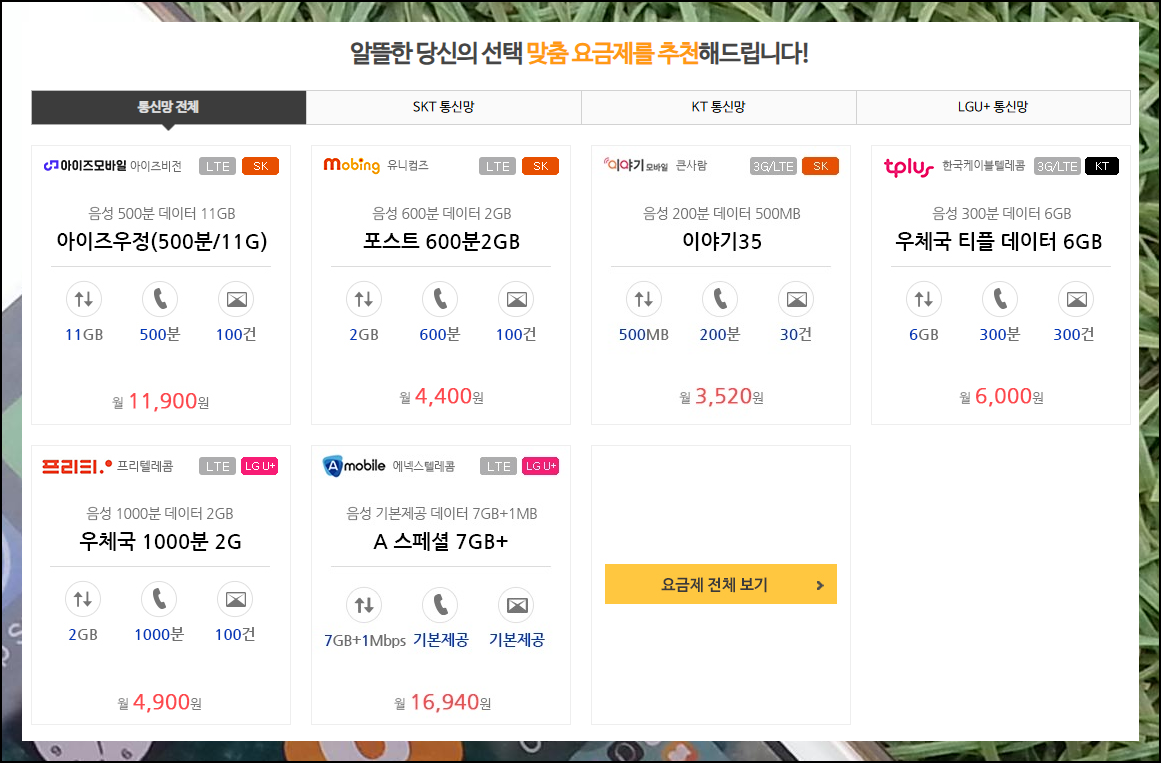The width and height of the screenshot is (1161, 763).
Task: Click phone icon above 500분
Action: pos(160,299)
